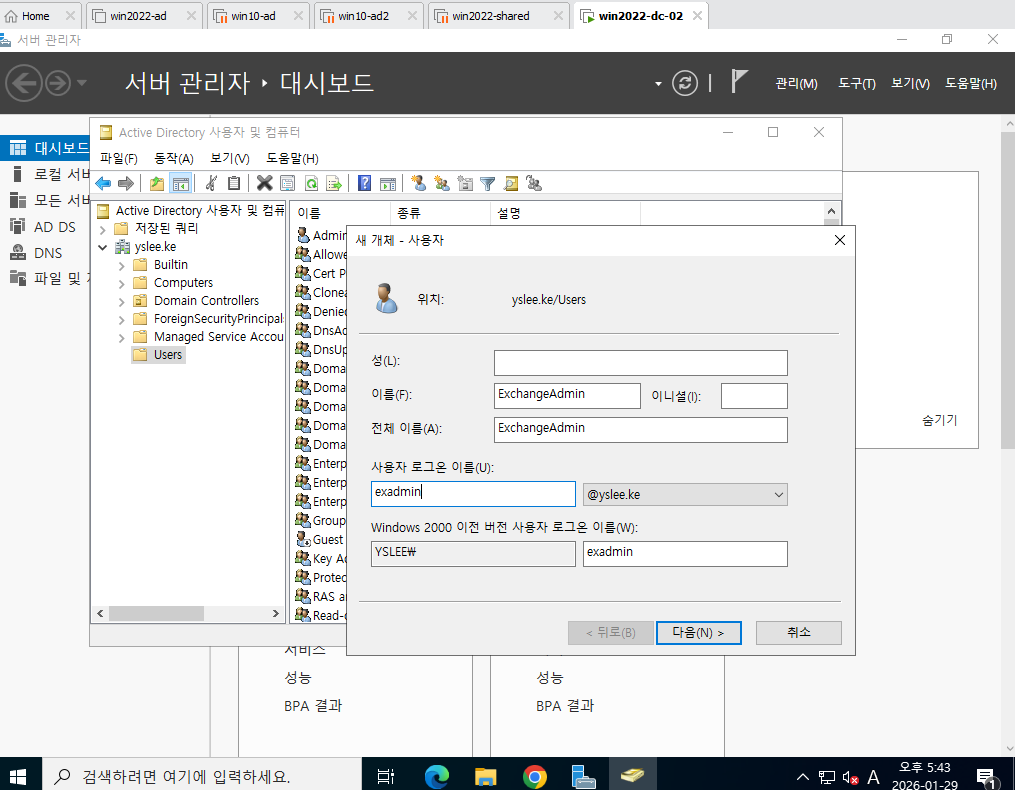1015x790 pixels.
Task: Open Properties icon in AD toolbar
Action: point(287,183)
